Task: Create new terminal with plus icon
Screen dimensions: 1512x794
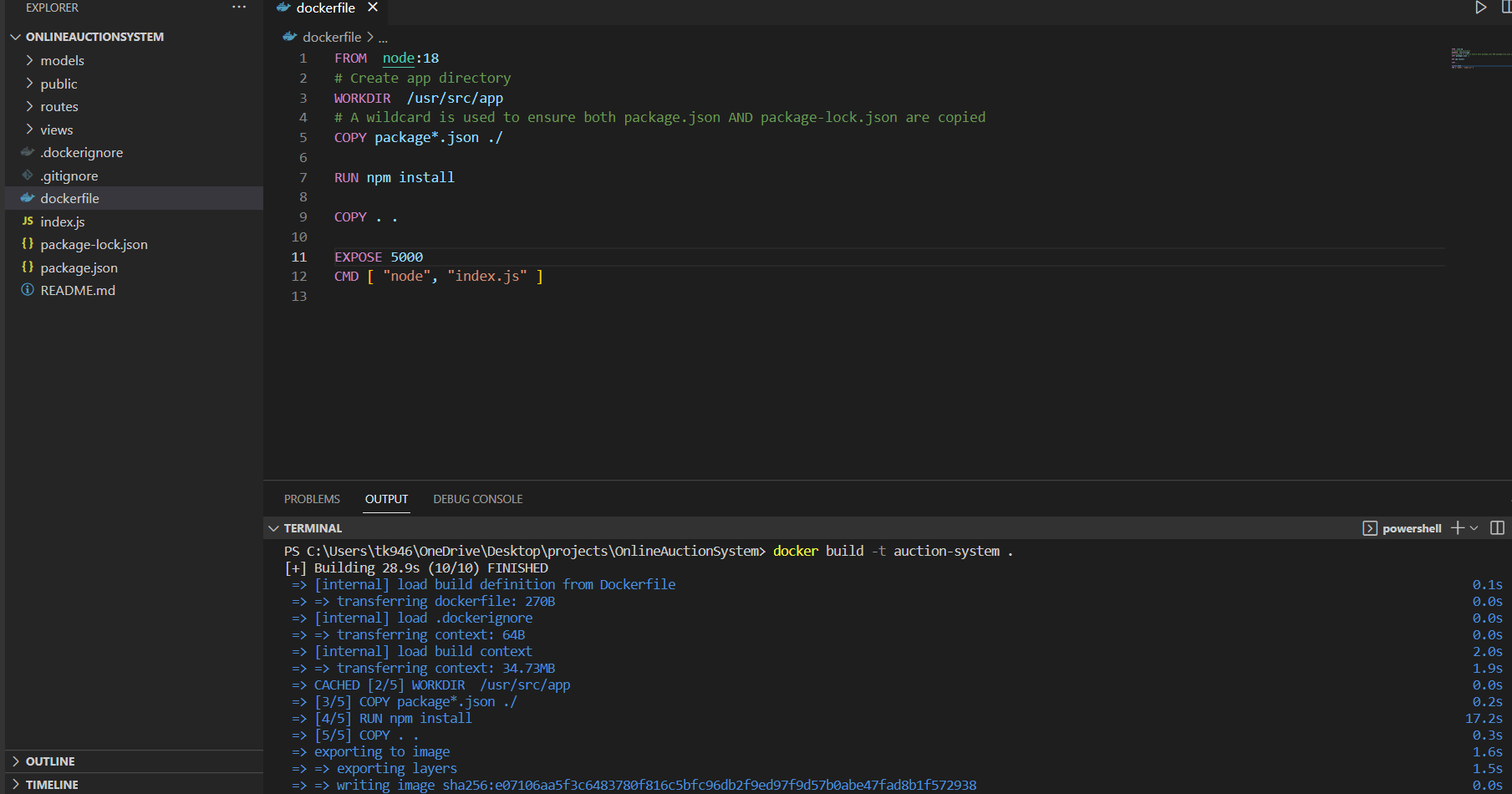Action: (x=1458, y=528)
